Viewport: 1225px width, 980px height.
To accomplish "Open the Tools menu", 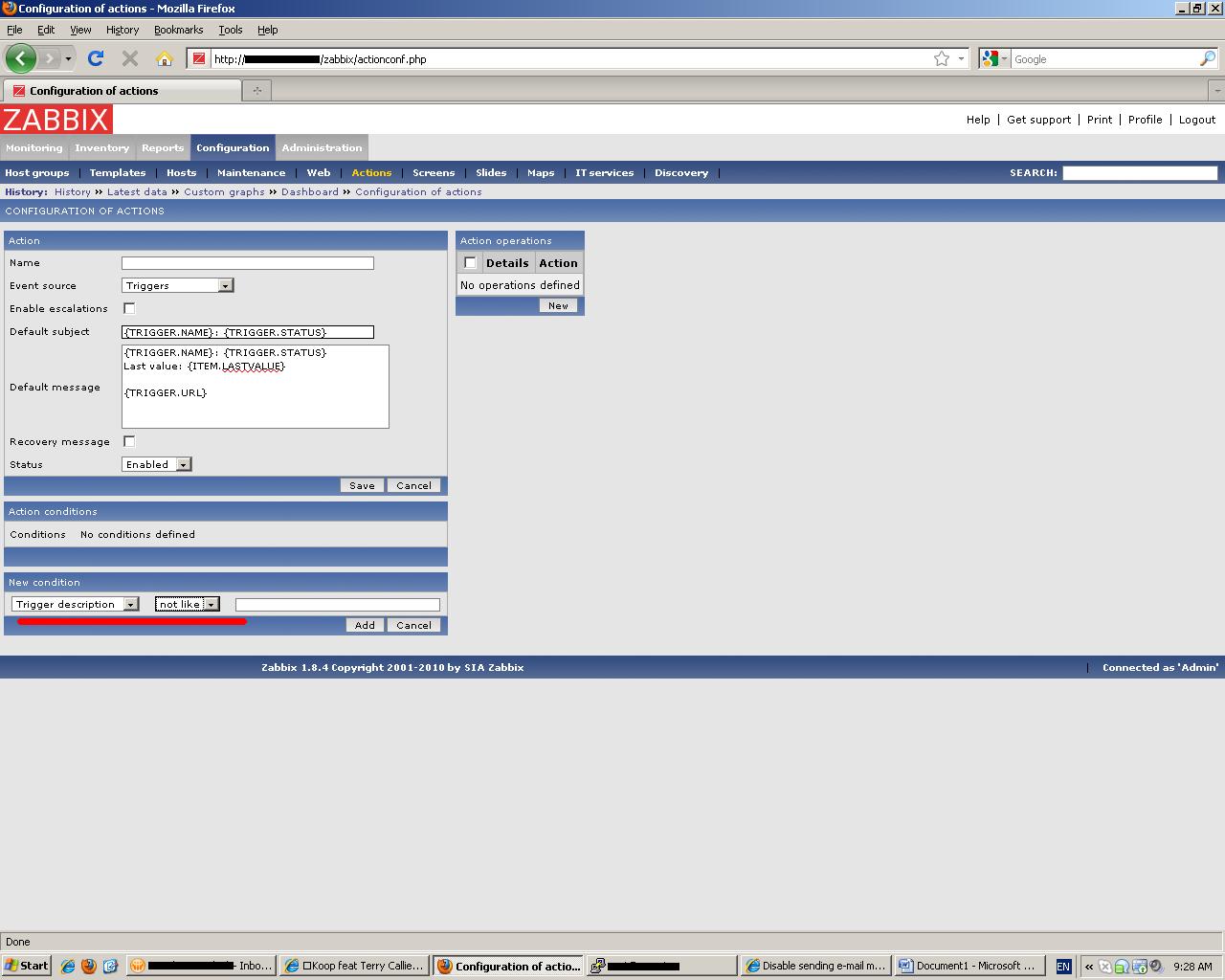I will [231, 30].
